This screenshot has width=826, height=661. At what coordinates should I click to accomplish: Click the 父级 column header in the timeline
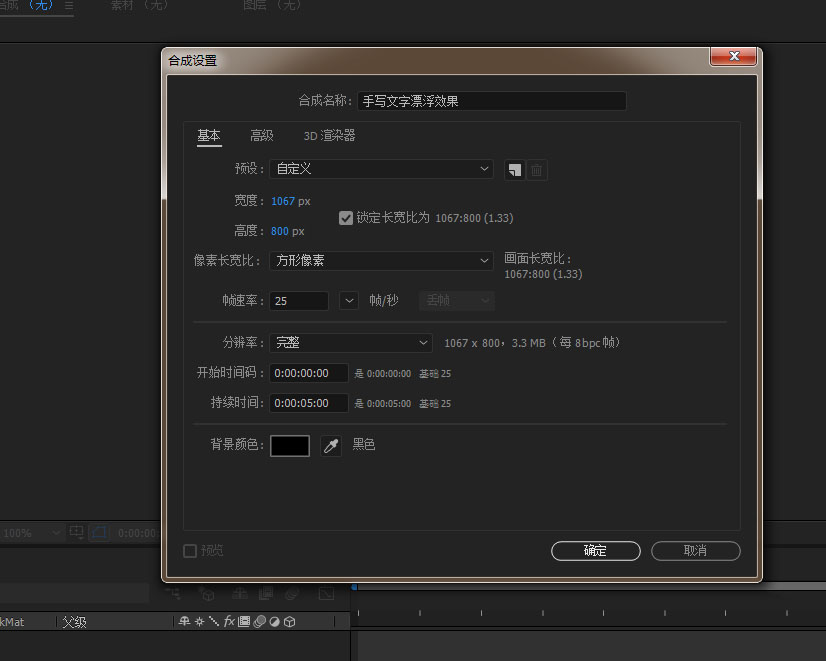(x=74, y=622)
